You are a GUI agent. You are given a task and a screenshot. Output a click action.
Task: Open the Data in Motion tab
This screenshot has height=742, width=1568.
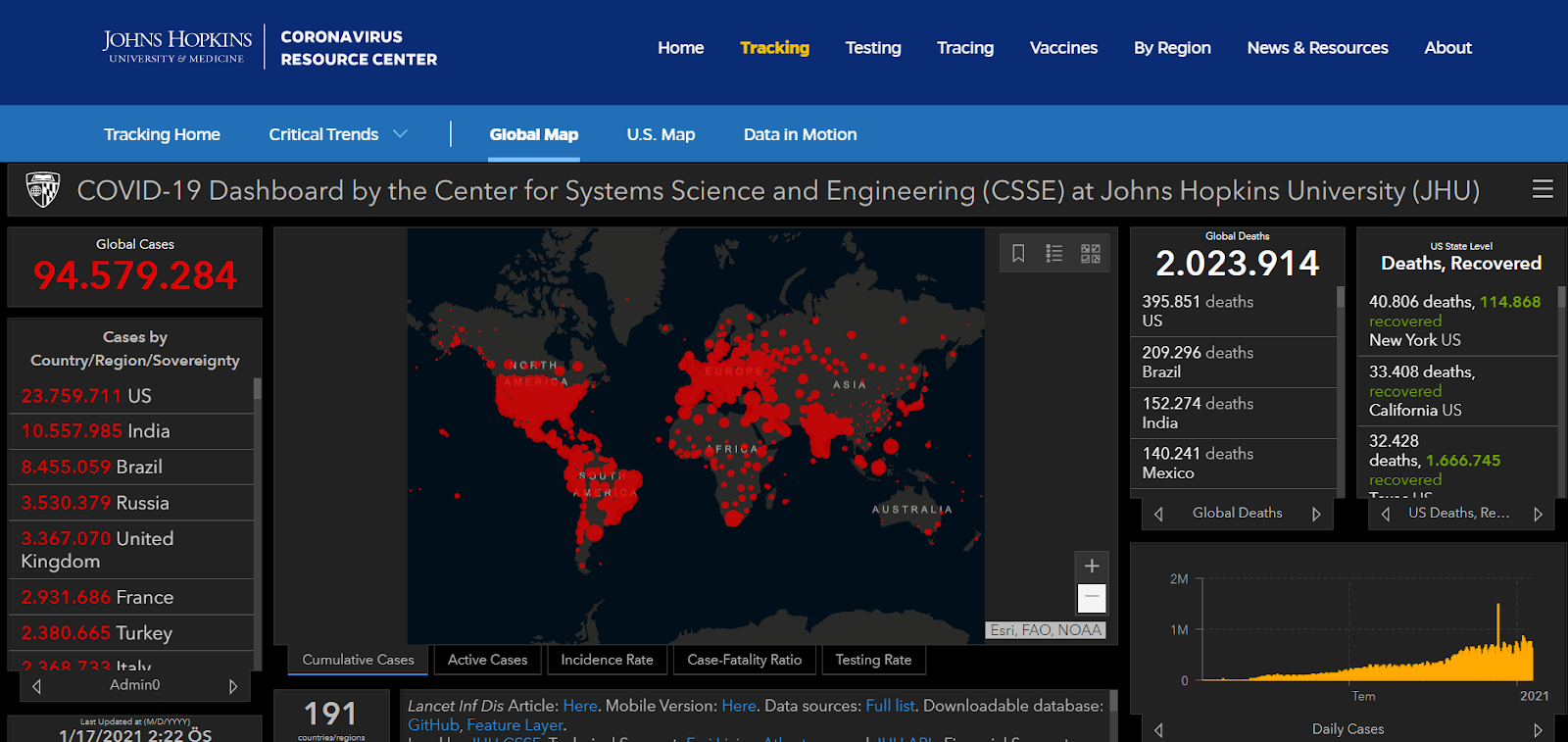click(800, 134)
